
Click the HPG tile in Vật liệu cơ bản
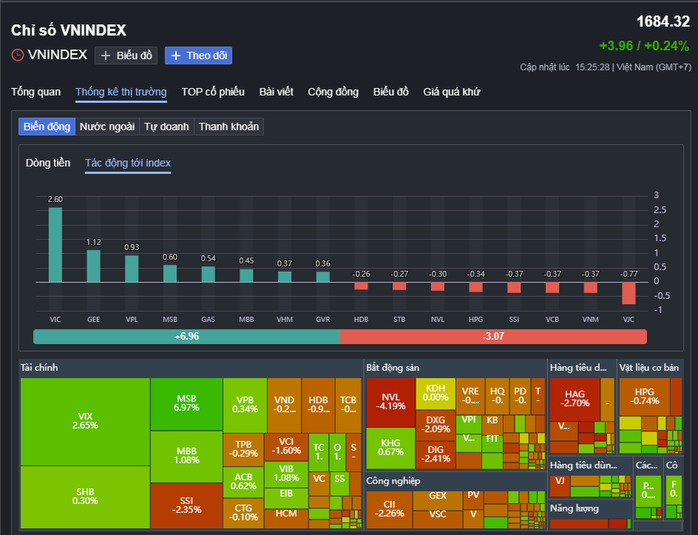coord(645,396)
